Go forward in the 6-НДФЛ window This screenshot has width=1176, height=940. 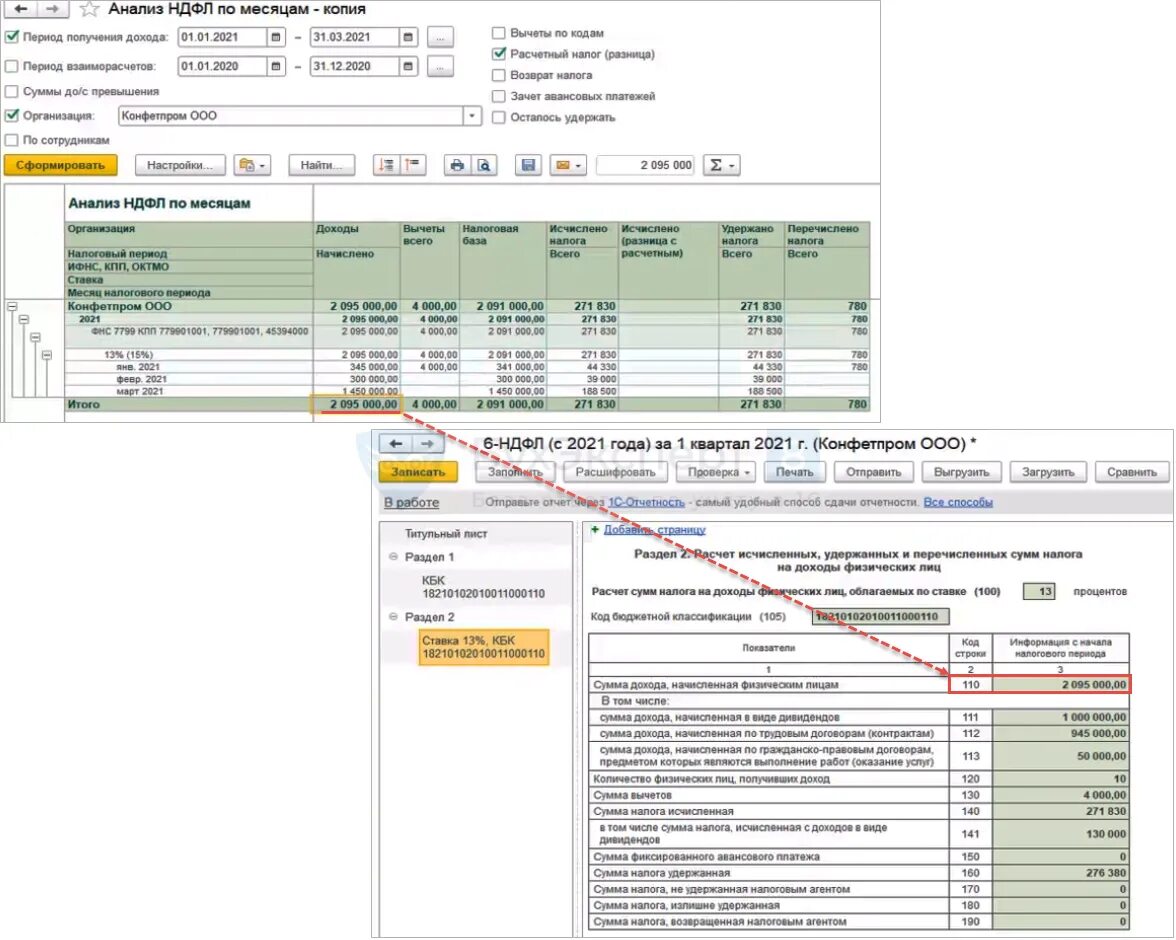coord(428,444)
